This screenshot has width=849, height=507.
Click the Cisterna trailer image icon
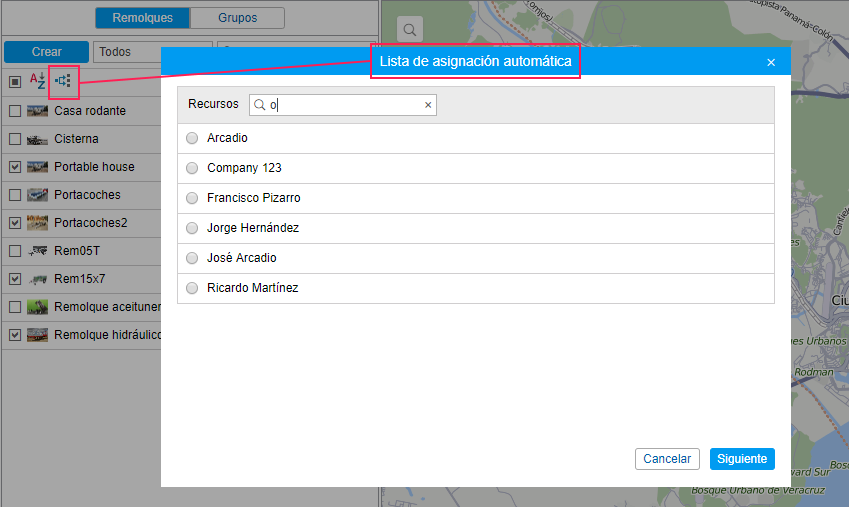[x=37, y=139]
